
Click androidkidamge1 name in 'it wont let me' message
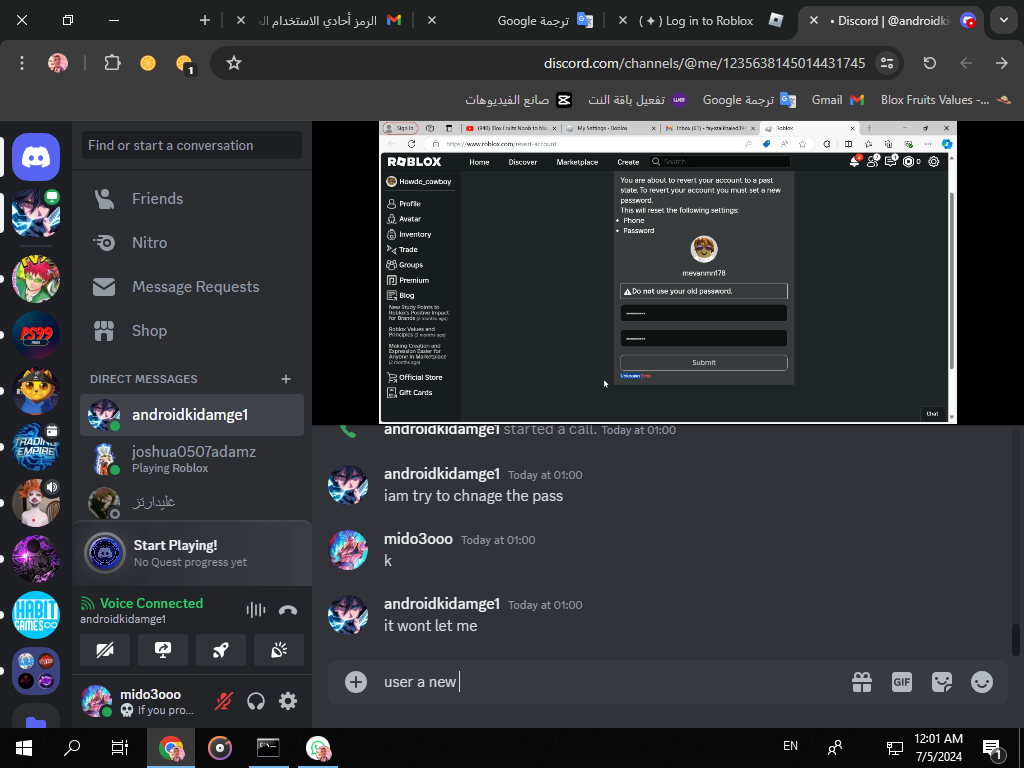click(x=441, y=603)
